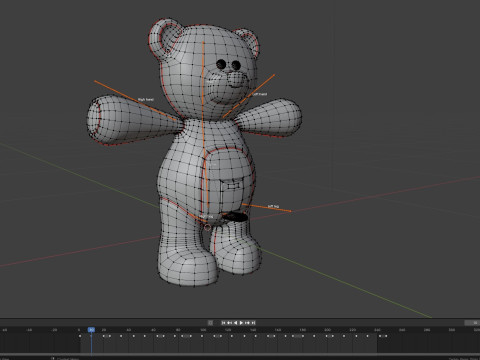The height and width of the screenshot is (360, 480).
Task: Jump to the timeline end frame
Action: 253,323
